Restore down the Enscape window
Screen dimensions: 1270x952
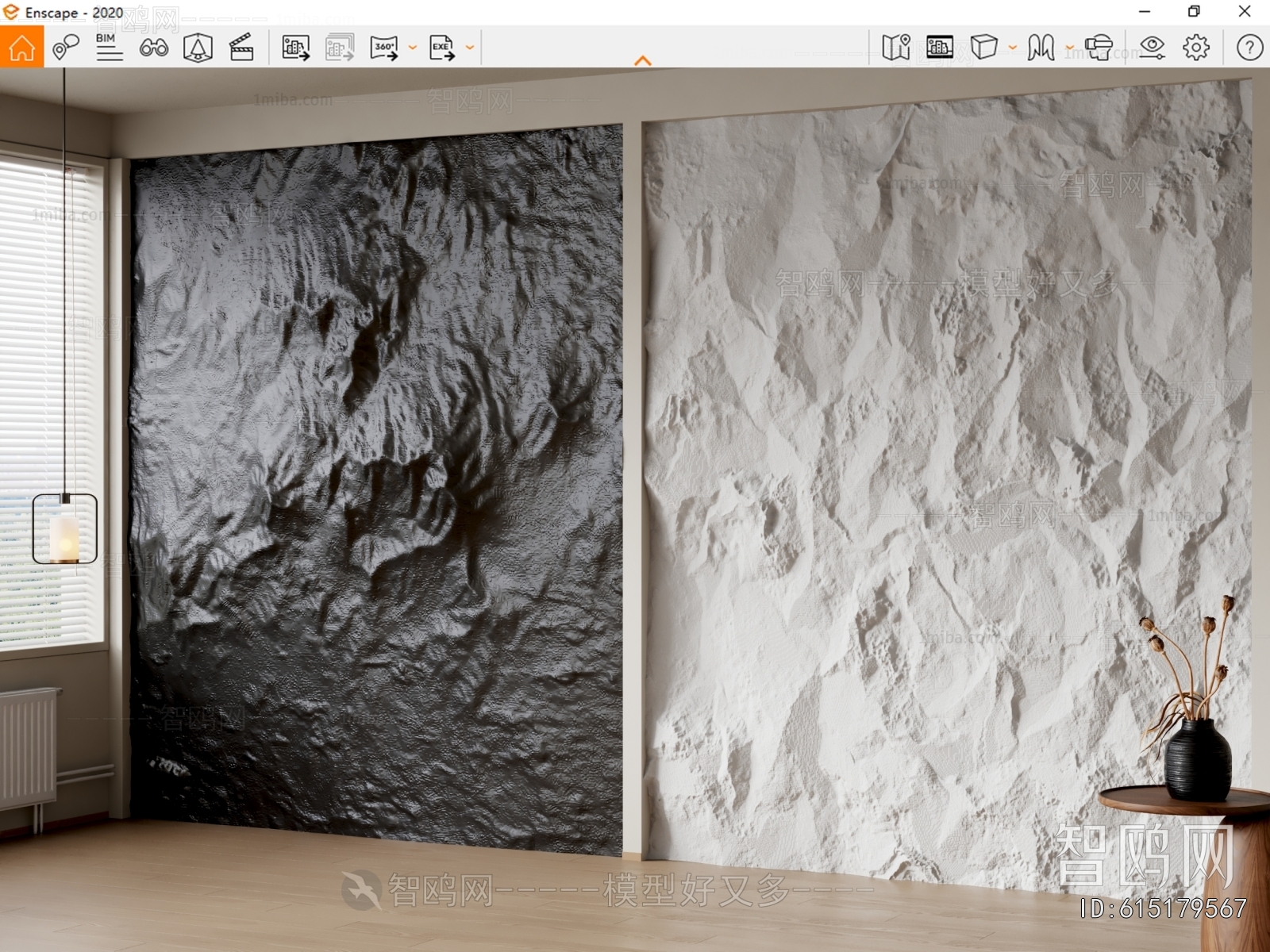click(x=1194, y=12)
